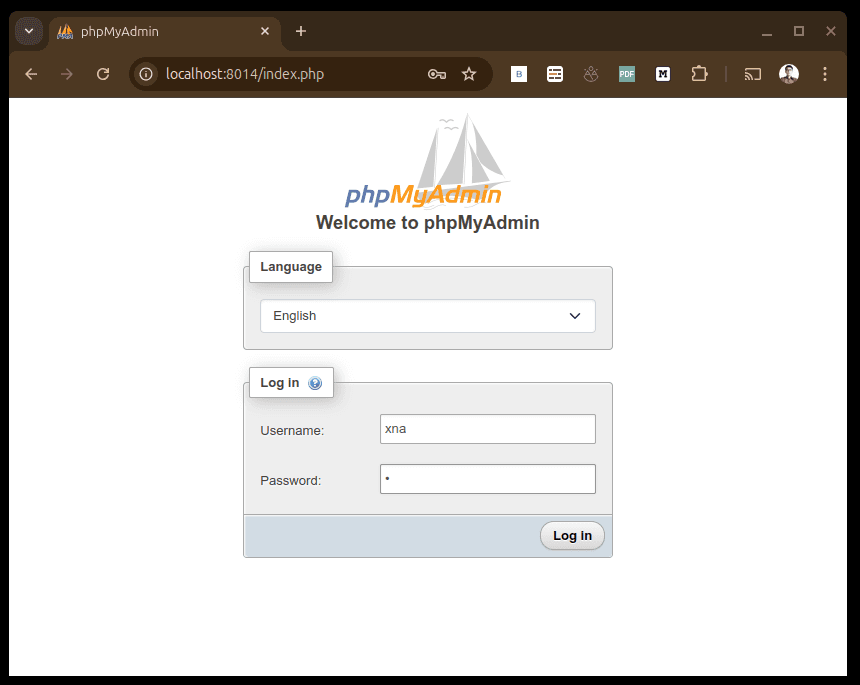Click the blue B extension icon
Image resolution: width=860 pixels, height=685 pixels.
tap(519, 74)
